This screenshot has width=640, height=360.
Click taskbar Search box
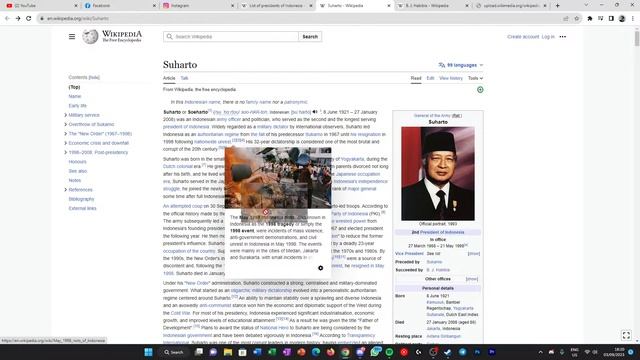coord(174,352)
